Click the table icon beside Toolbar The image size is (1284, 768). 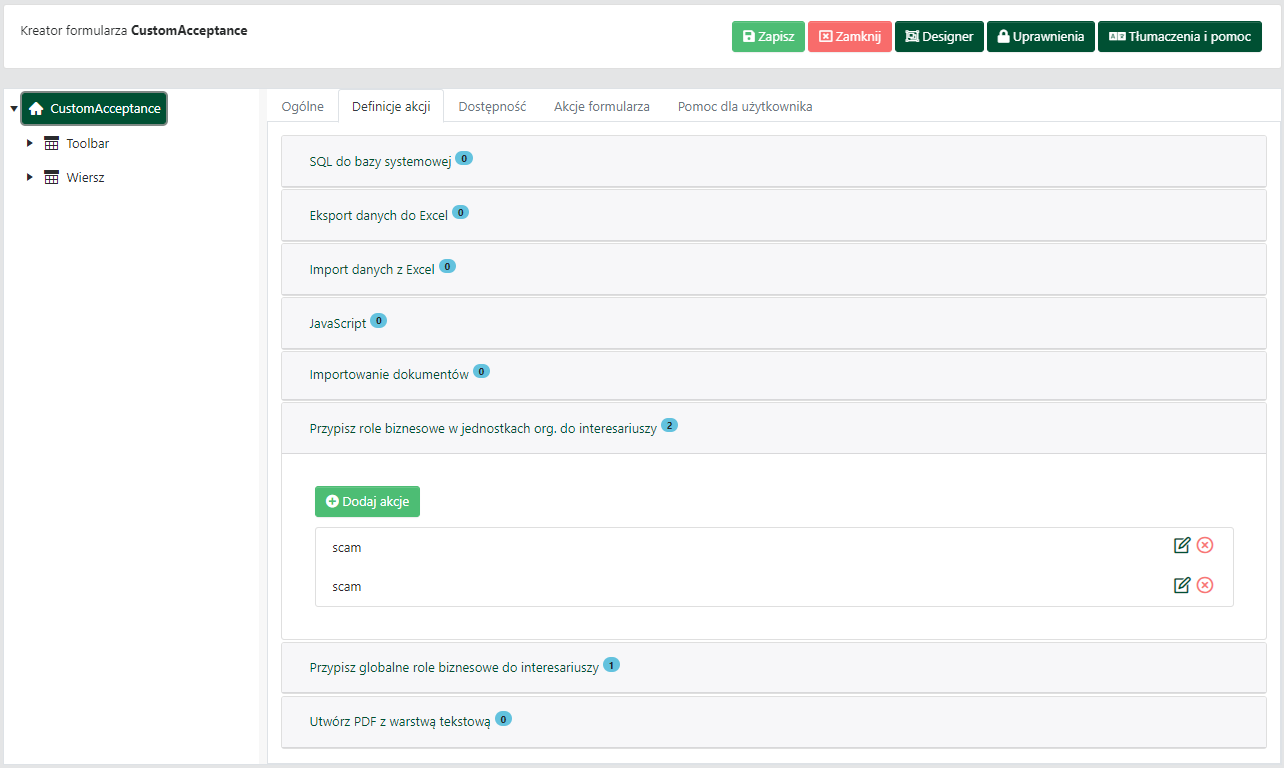pos(52,144)
